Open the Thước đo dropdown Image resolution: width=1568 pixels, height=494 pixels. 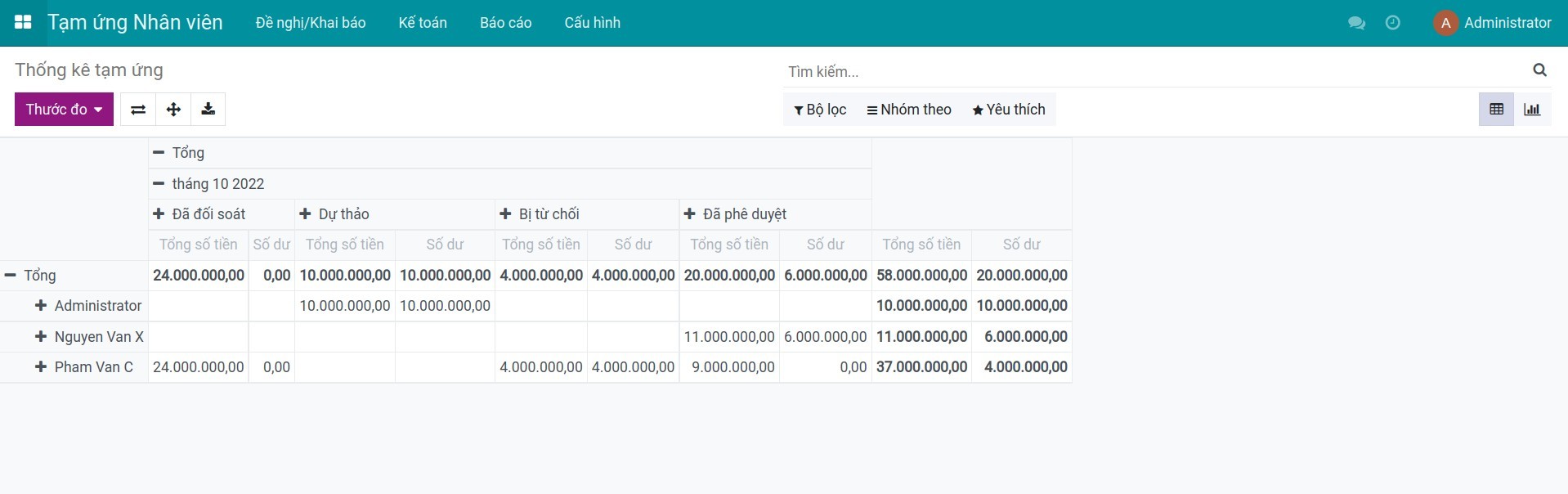(x=64, y=110)
